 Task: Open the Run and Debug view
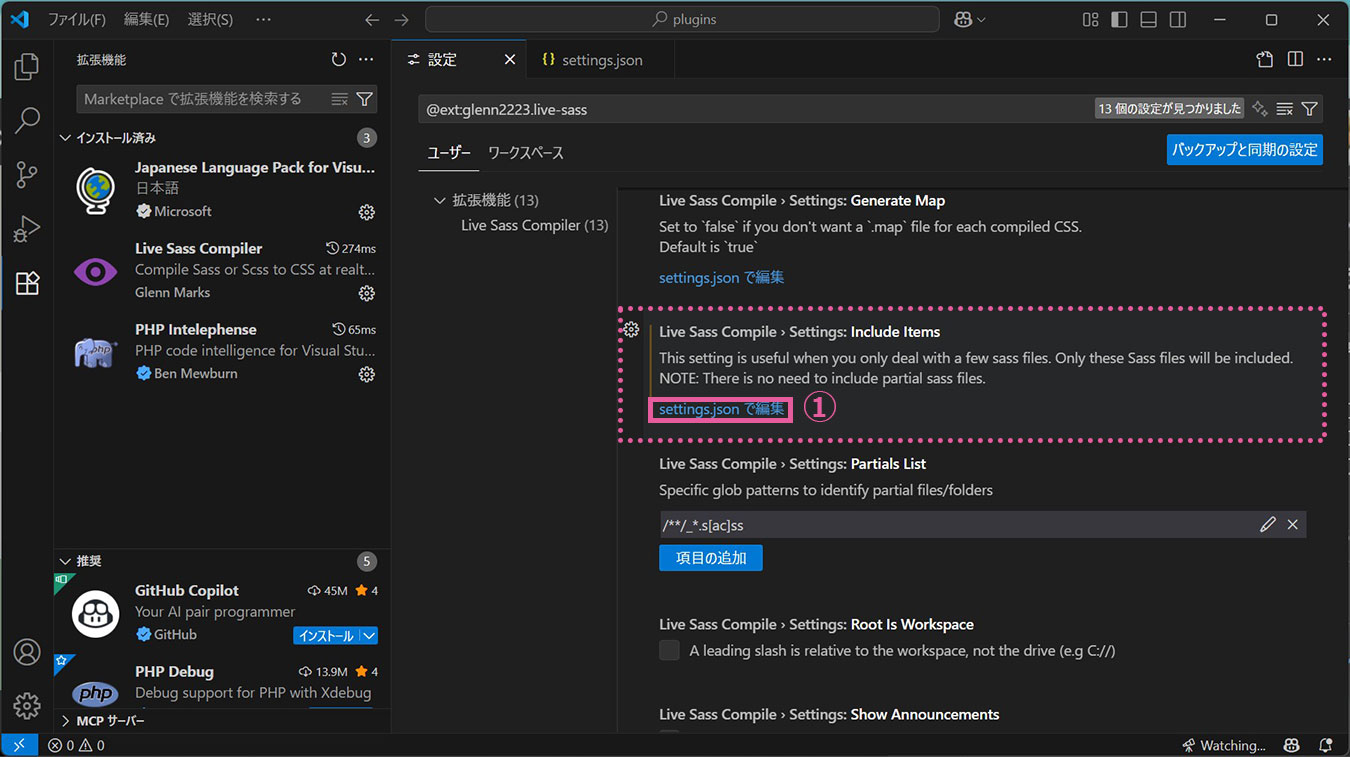[x=27, y=229]
